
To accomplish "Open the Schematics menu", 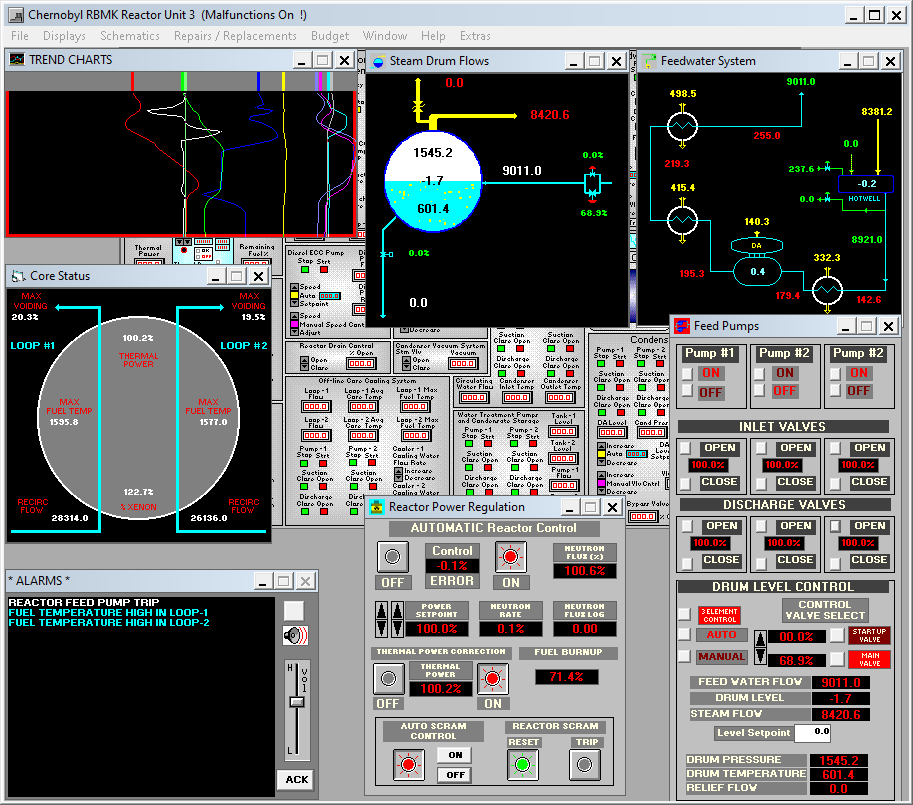I will (130, 36).
